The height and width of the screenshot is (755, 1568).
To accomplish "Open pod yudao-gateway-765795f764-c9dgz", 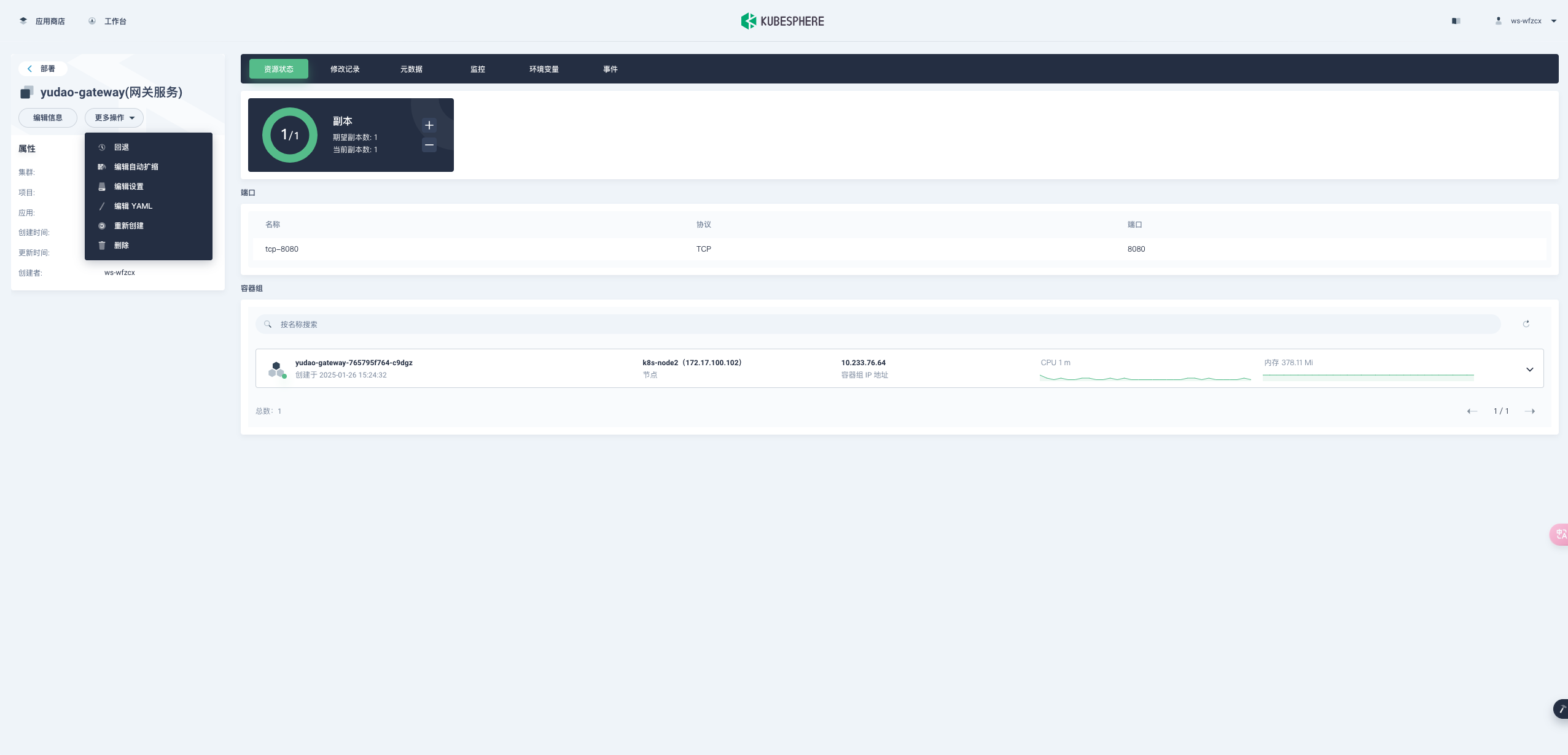I will coord(354,363).
